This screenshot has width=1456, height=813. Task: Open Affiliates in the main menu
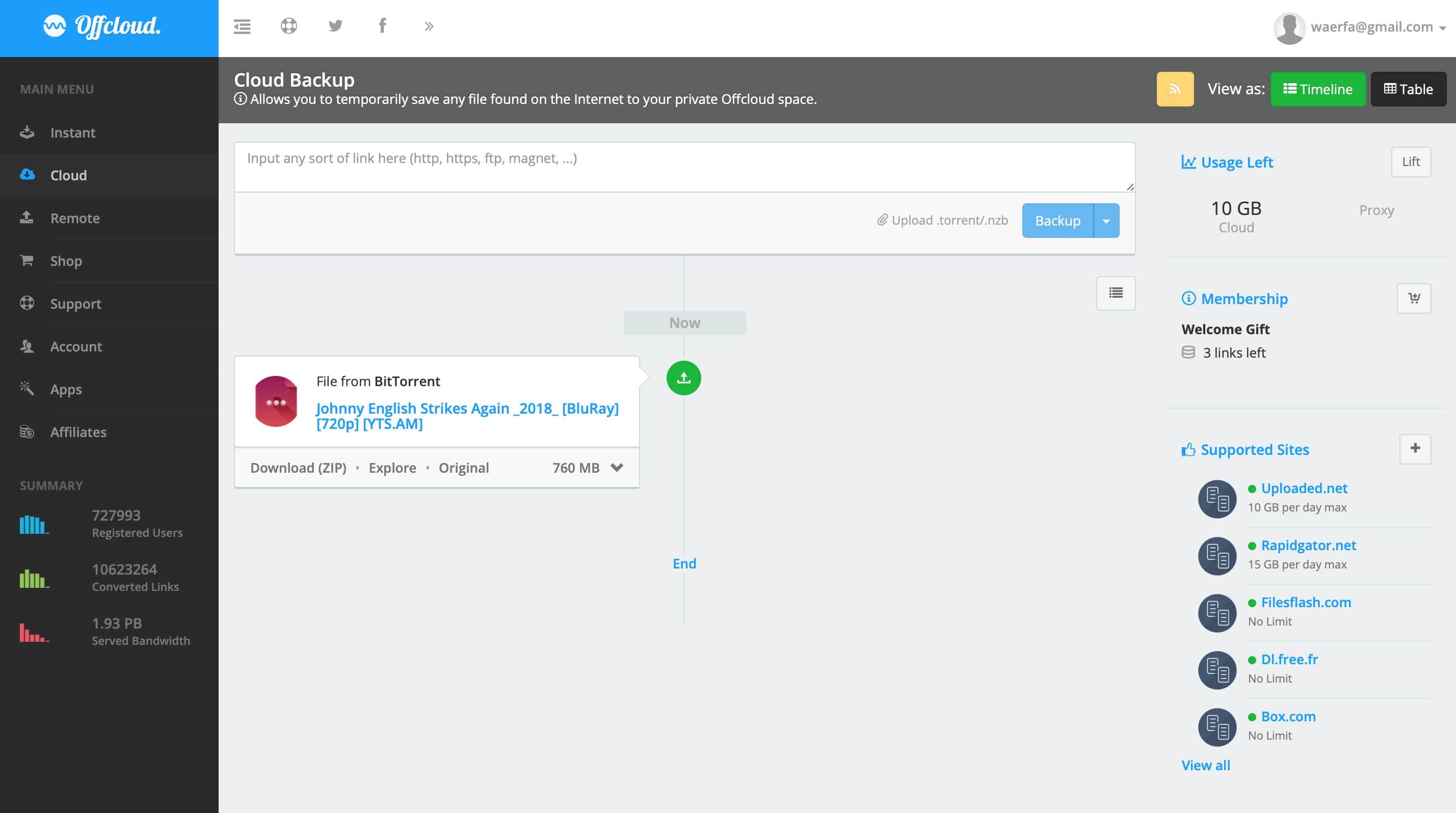pos(109,432)
